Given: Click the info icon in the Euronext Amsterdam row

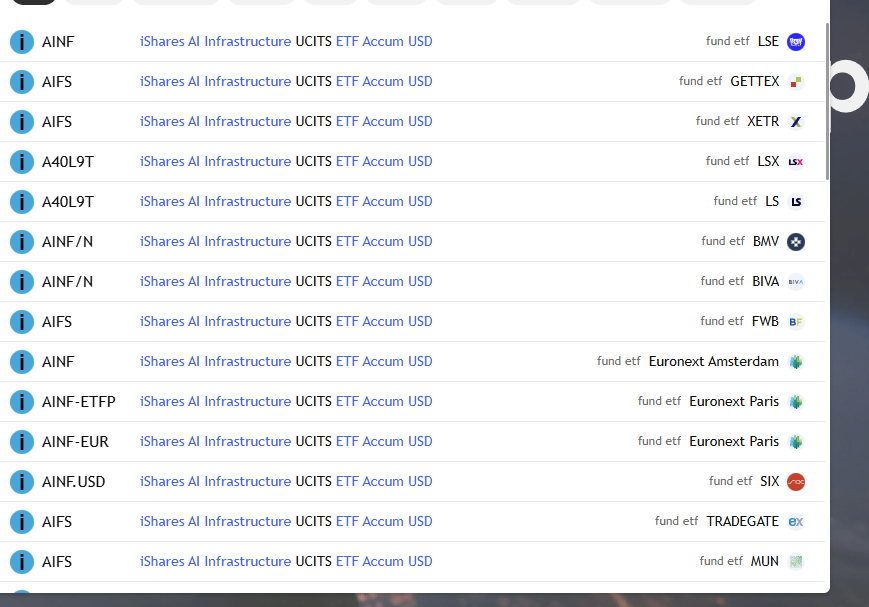Looking at the screenshot, I should pyautogui.click(x=22, y=362).
